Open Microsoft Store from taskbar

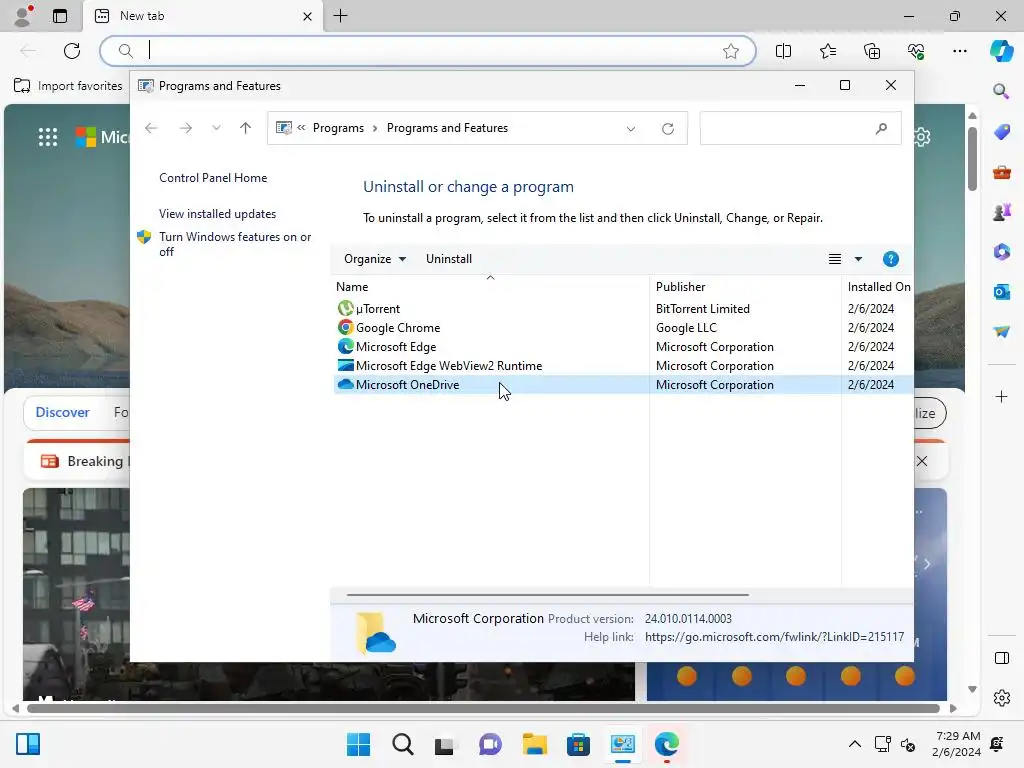578,744
